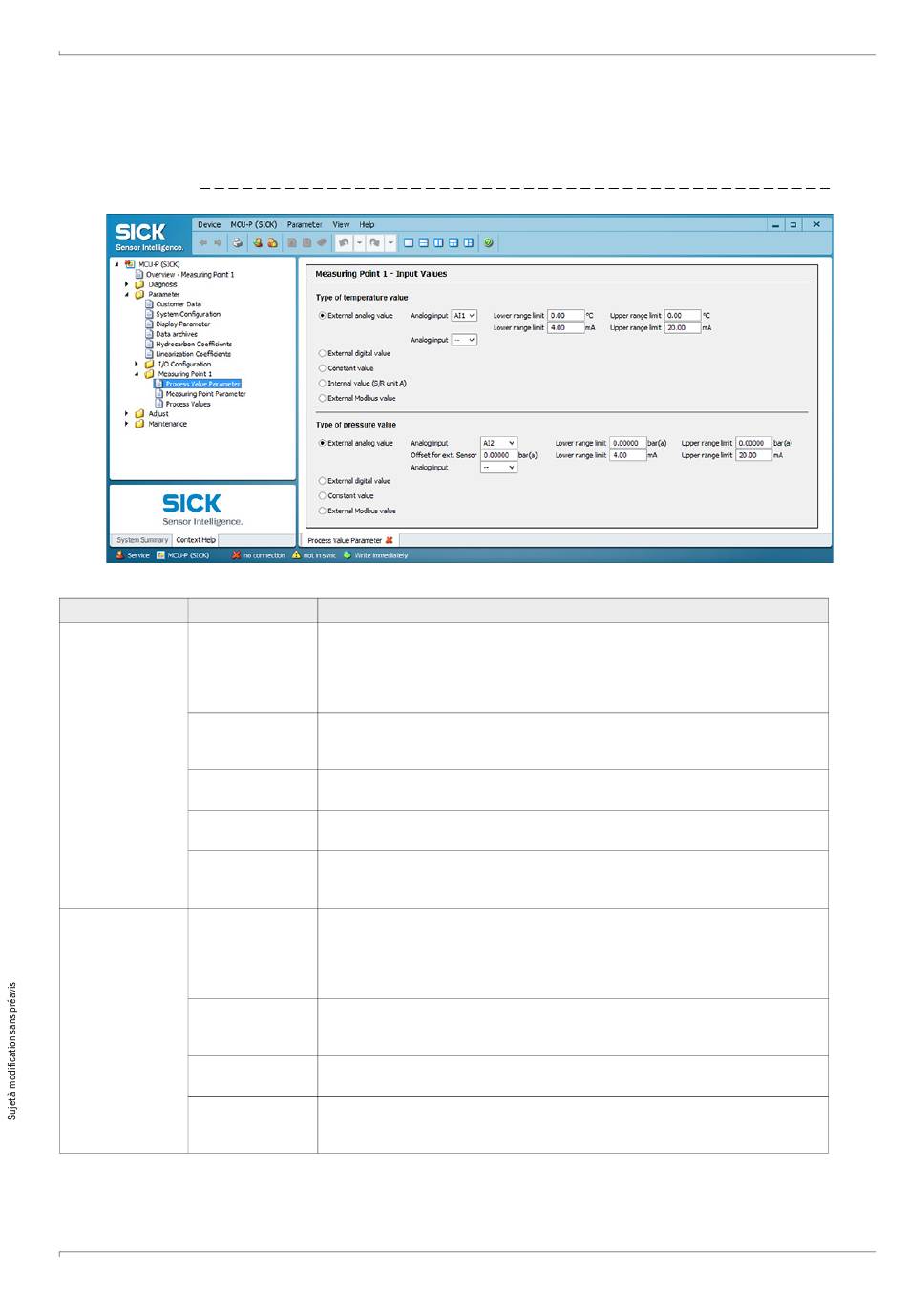Click the yellow 'not in sync' warning icon
The width and height of the screenshot is (907, 1316).
[296, 554]
